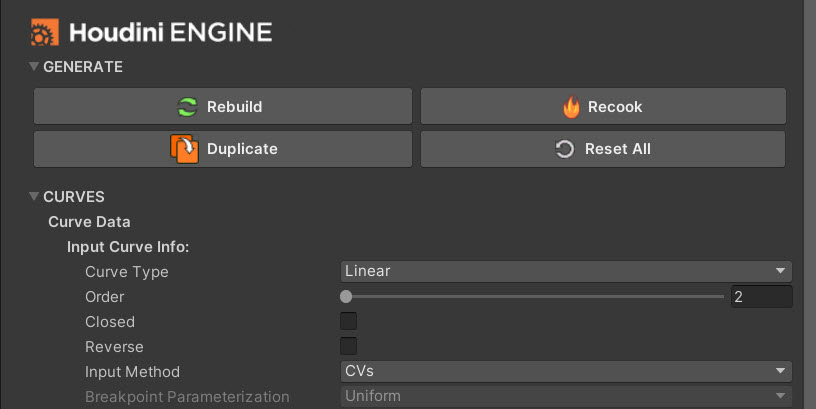This screenshot has width=816, height=409.
Task: Collapse the CURVES section triangle
Action: (x=34, y=196)
